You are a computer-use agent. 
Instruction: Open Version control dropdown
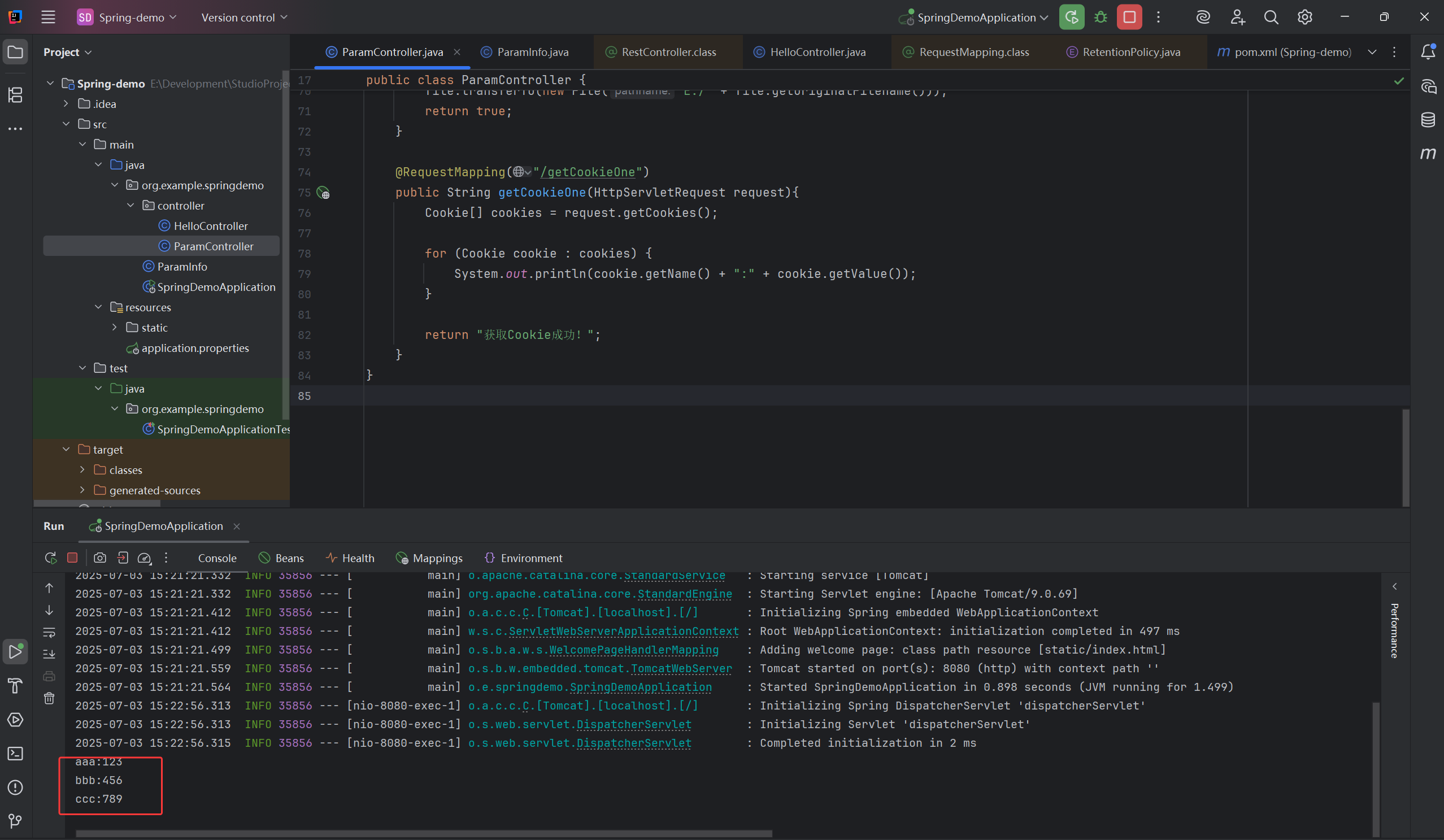[244, 17]
